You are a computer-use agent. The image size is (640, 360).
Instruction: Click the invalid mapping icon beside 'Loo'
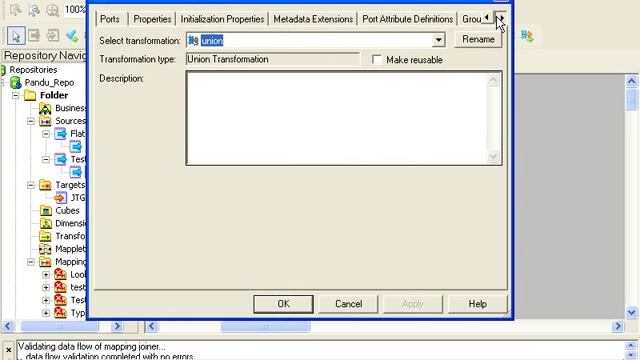(60, 274)
